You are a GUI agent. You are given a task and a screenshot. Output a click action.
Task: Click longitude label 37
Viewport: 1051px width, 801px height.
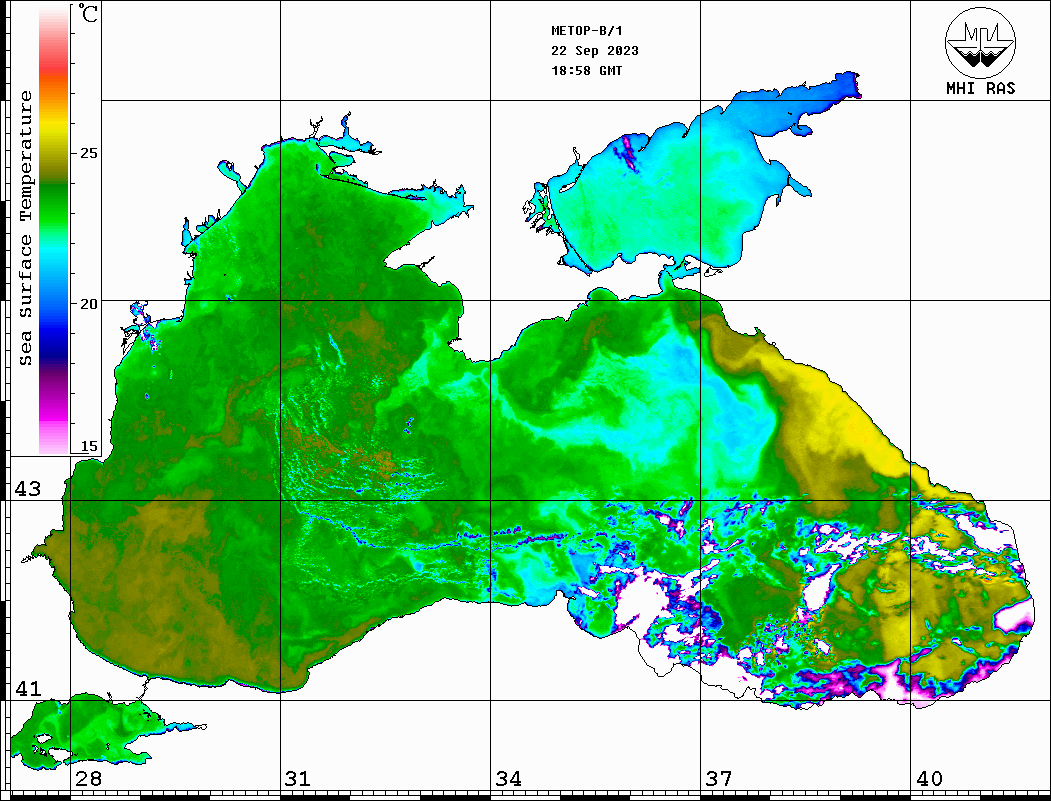coord(719,778)
